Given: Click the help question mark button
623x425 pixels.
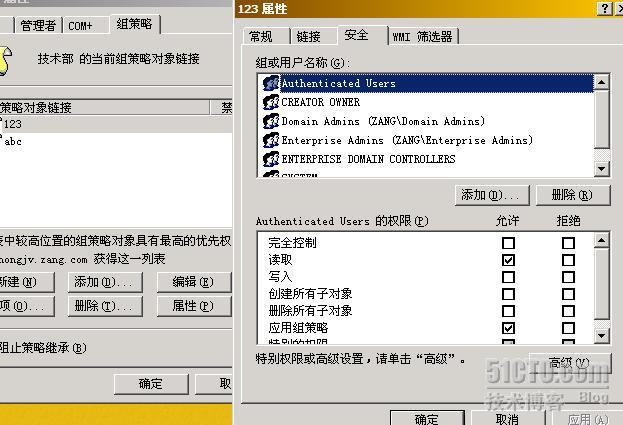Looking at the screenshot, I should (604, 8).
